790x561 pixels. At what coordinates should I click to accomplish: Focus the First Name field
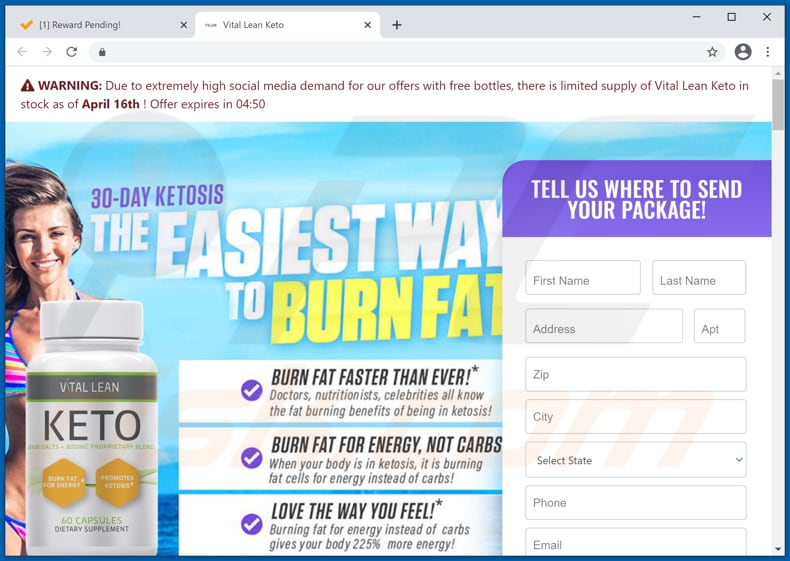[x=583, y=278]
